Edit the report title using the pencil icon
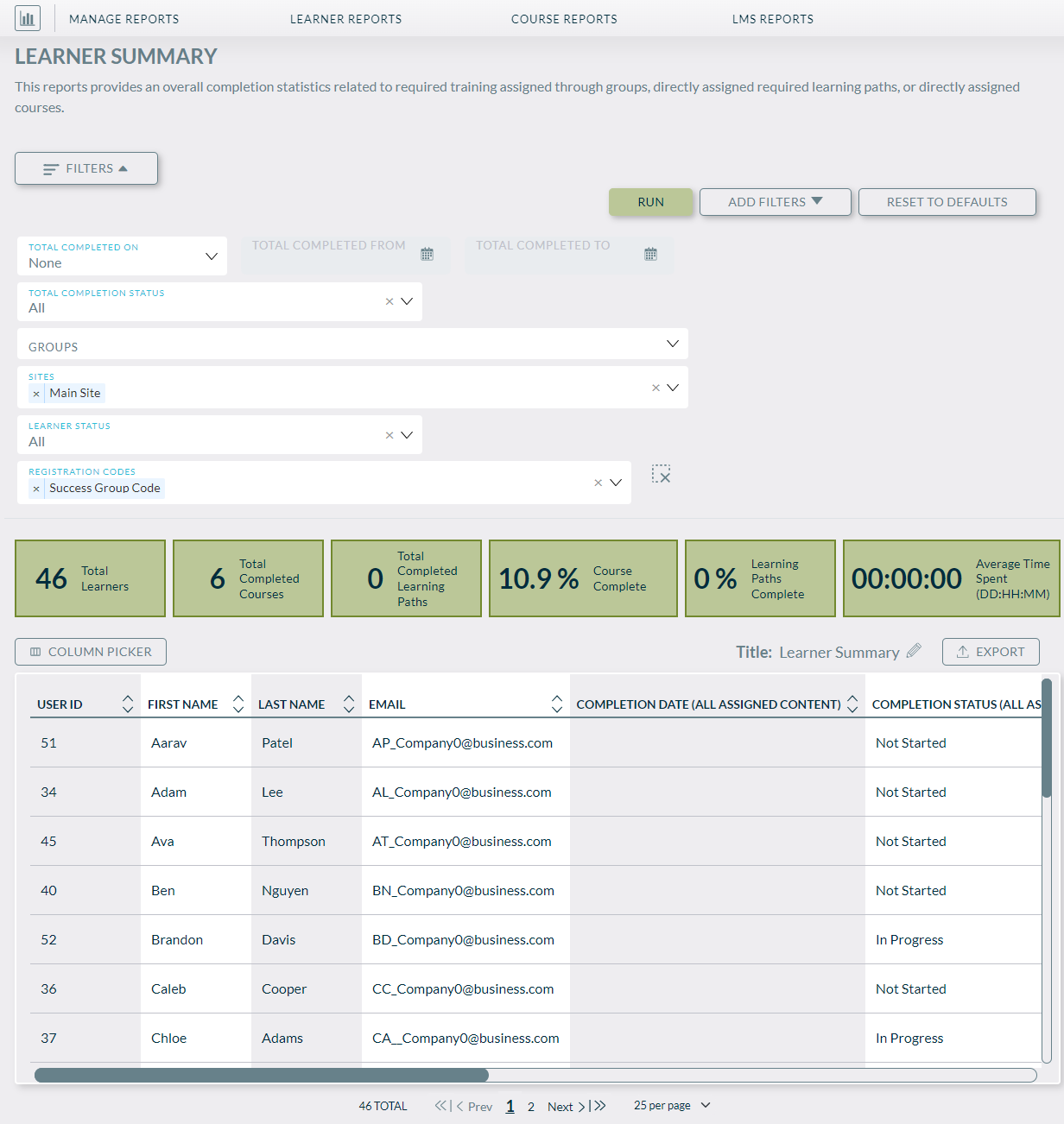 [914, 651]
